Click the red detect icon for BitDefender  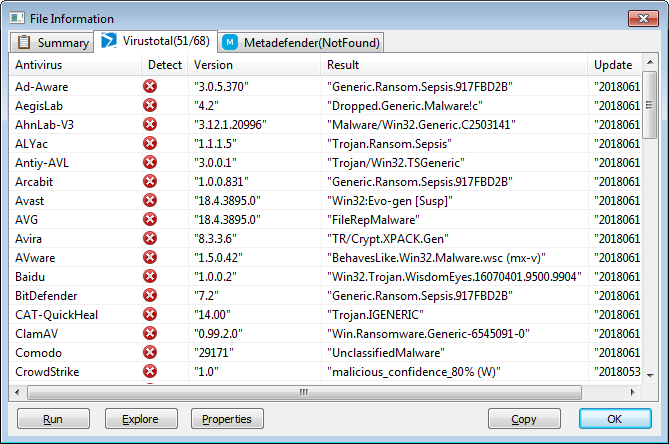[150, 295]
